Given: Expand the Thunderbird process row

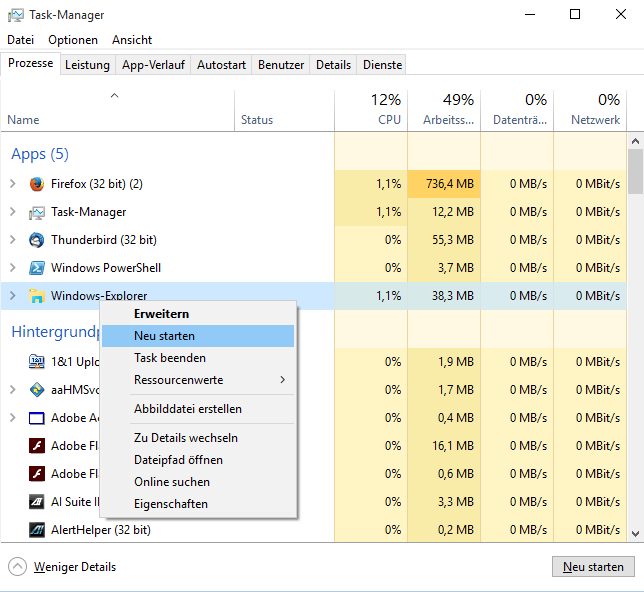Looking at the screenshot, I should click(x=13, y=240).
